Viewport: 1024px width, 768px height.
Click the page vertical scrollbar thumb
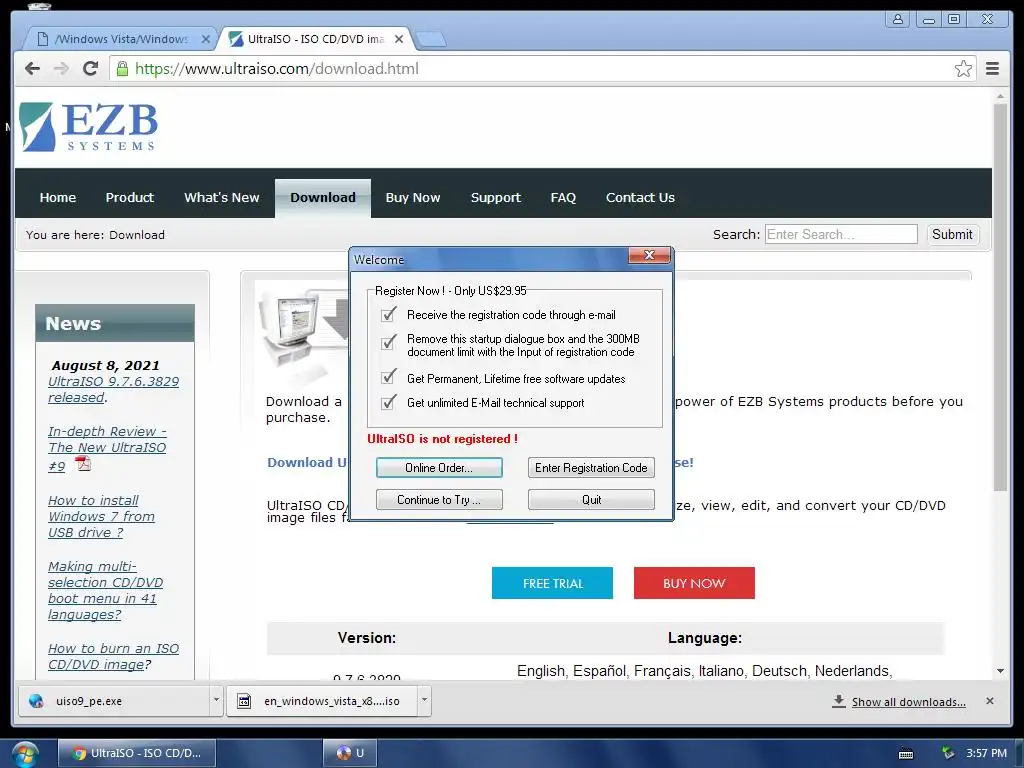pos(1000,297)
